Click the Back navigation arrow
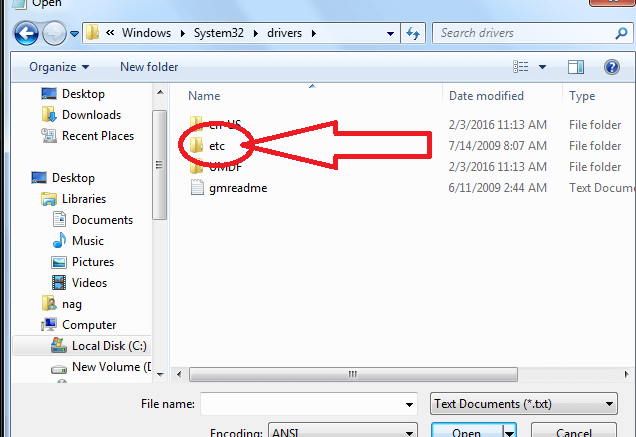Image resolution: width=636 pixels, height=437 pixels. (x=26, y=33)
